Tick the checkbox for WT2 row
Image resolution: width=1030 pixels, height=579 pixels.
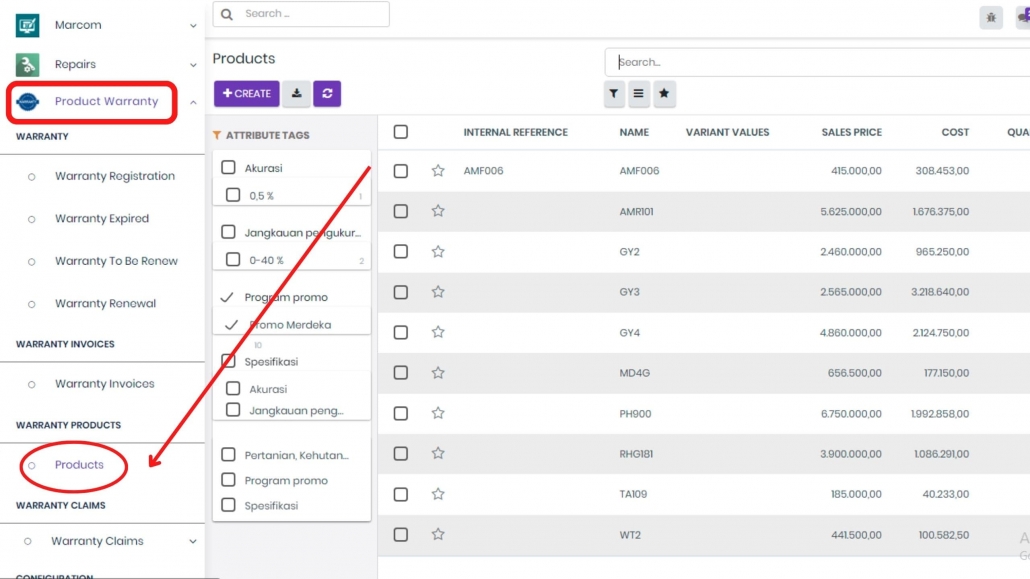pyautogui.click(x=401, y=534)
